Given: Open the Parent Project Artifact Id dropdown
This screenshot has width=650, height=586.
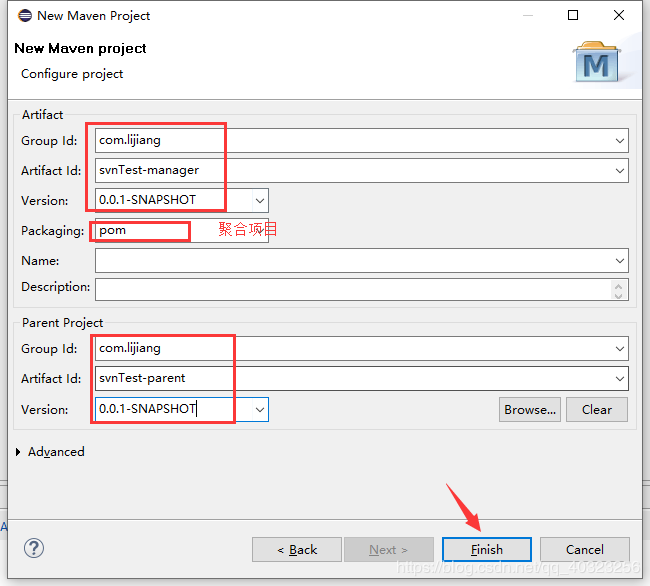Looking at the screenshot, I should click(x=620, y=379).
